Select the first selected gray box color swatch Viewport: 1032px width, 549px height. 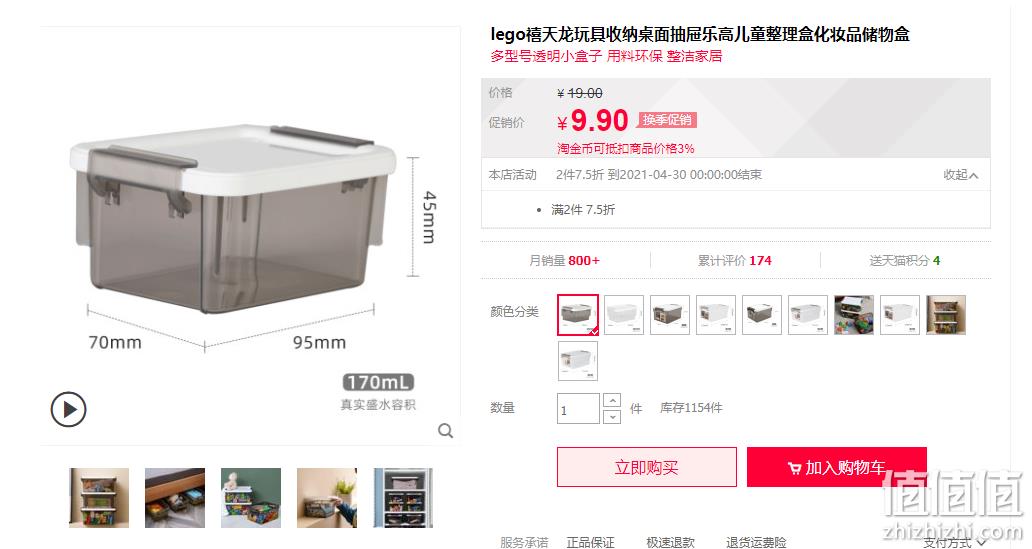[x=578, y=315]
